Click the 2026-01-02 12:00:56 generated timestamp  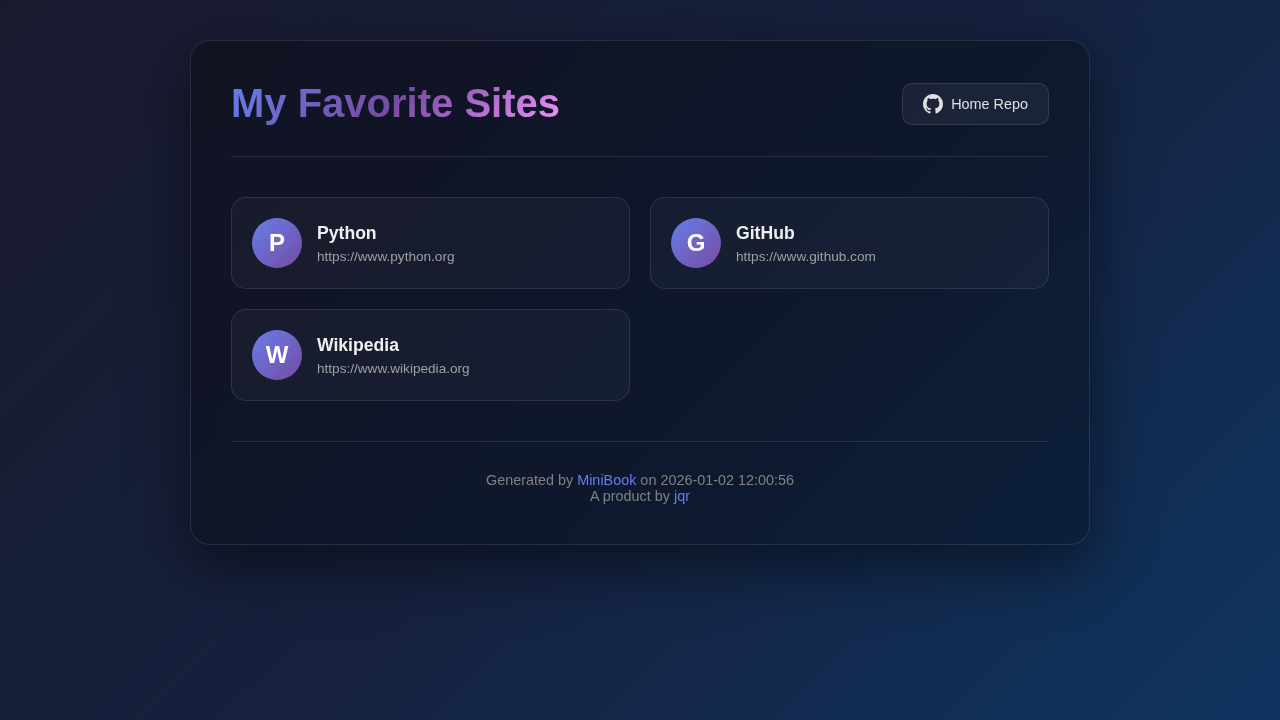[727, 480]
